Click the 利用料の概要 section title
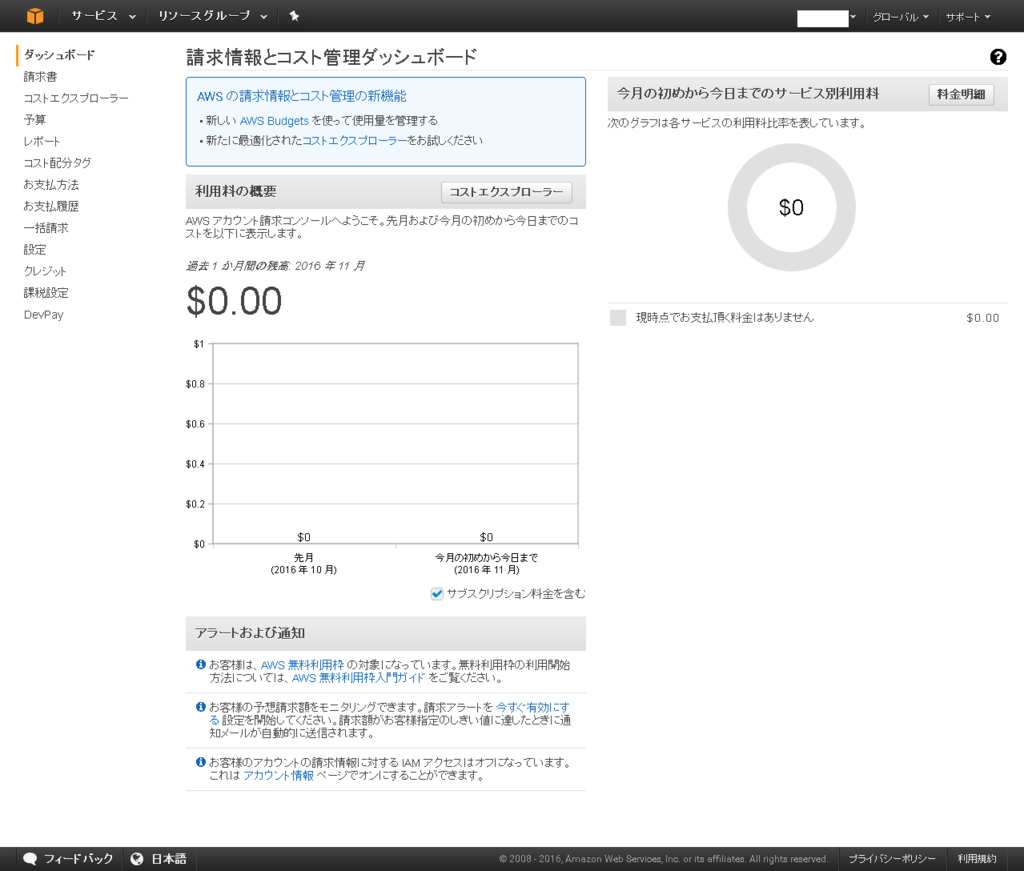This screenshot has height=871, width=1024. [236, 191]
